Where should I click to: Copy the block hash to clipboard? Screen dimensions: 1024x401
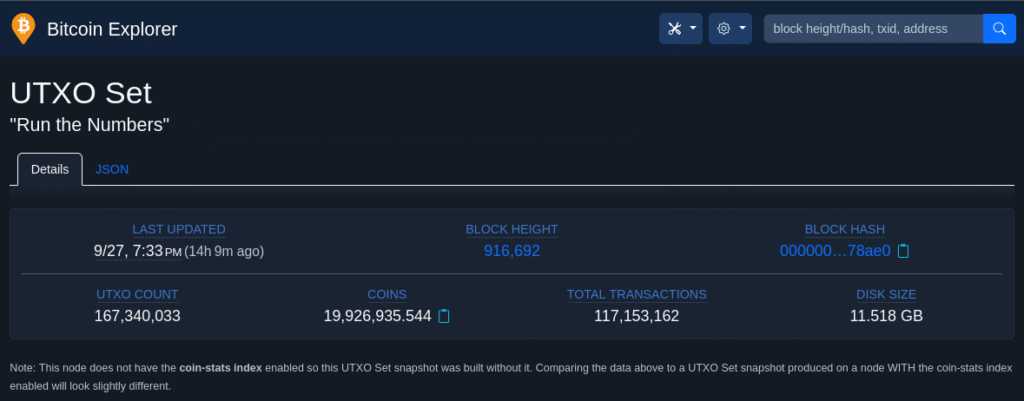903,251
